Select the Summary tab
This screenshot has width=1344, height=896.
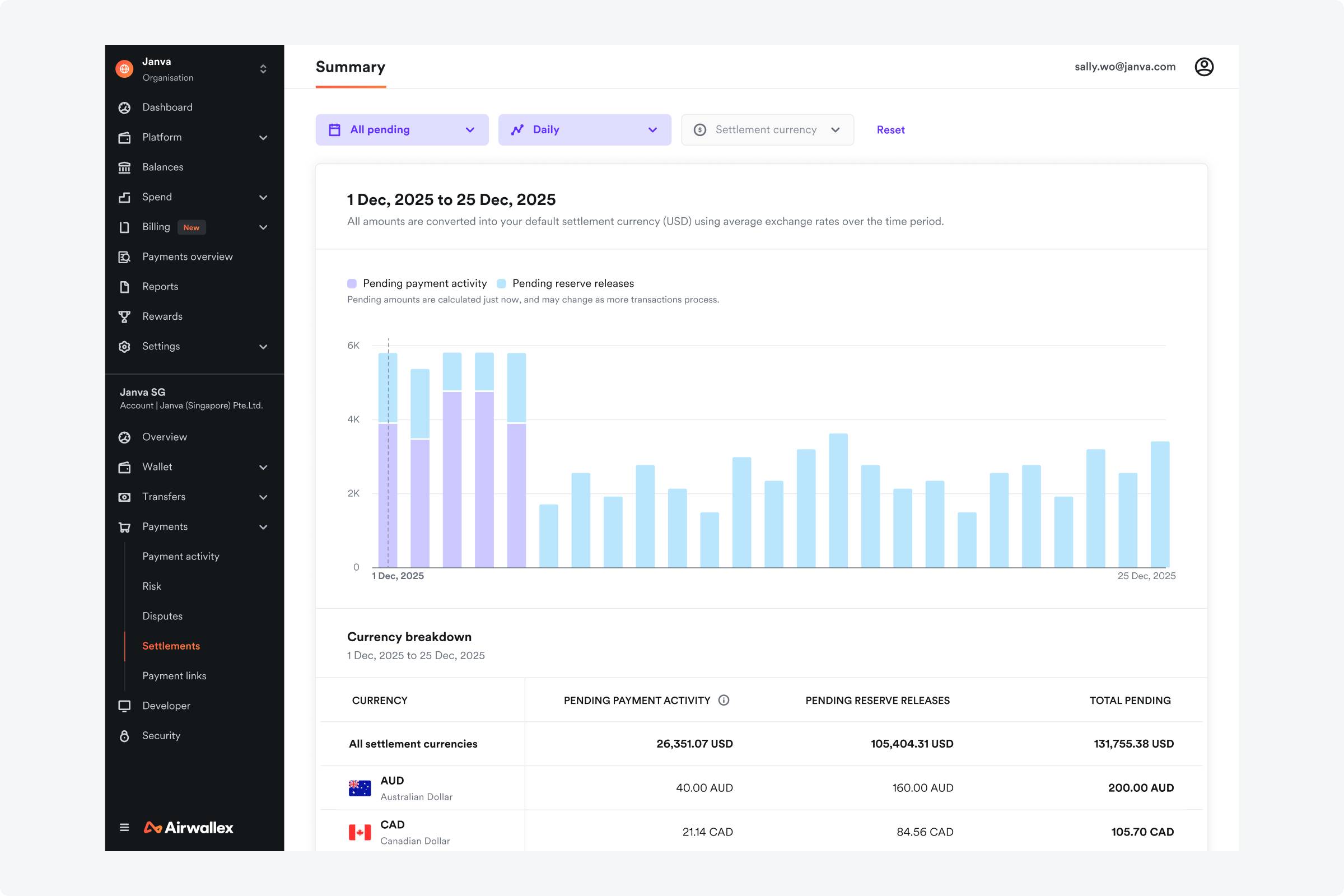351,67
